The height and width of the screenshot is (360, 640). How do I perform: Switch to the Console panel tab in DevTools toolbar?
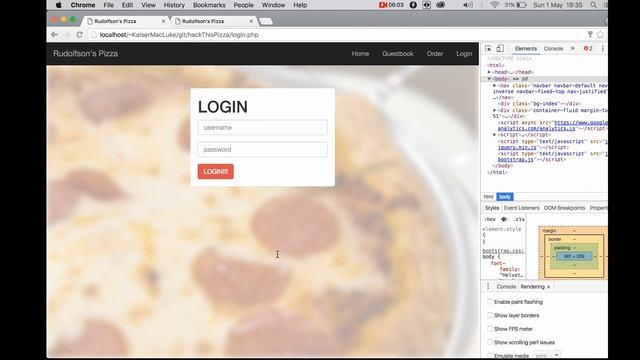pyautogui.click(x=553, y=49)
